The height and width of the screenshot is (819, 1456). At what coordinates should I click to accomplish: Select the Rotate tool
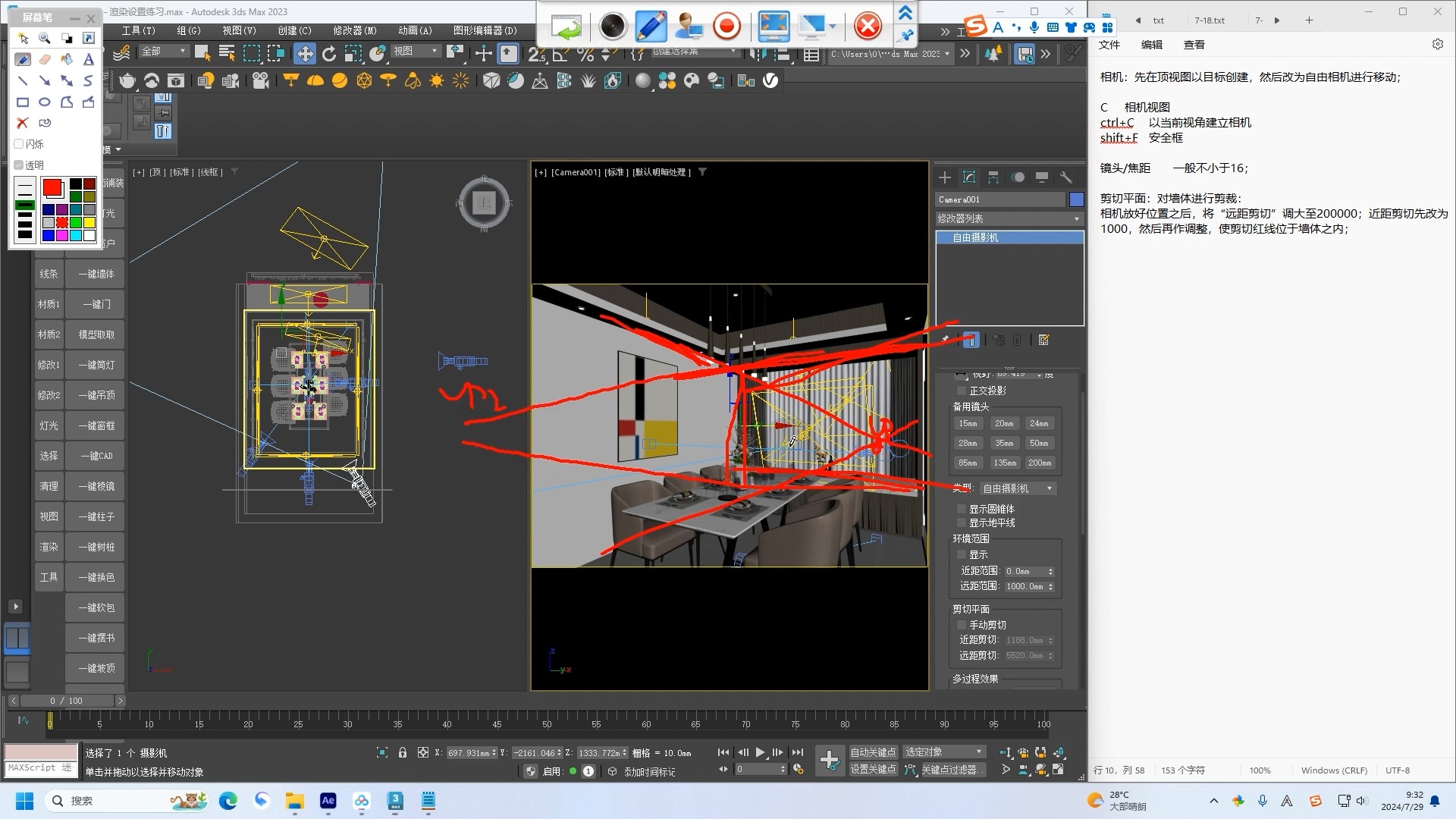(x=329, y=53)
